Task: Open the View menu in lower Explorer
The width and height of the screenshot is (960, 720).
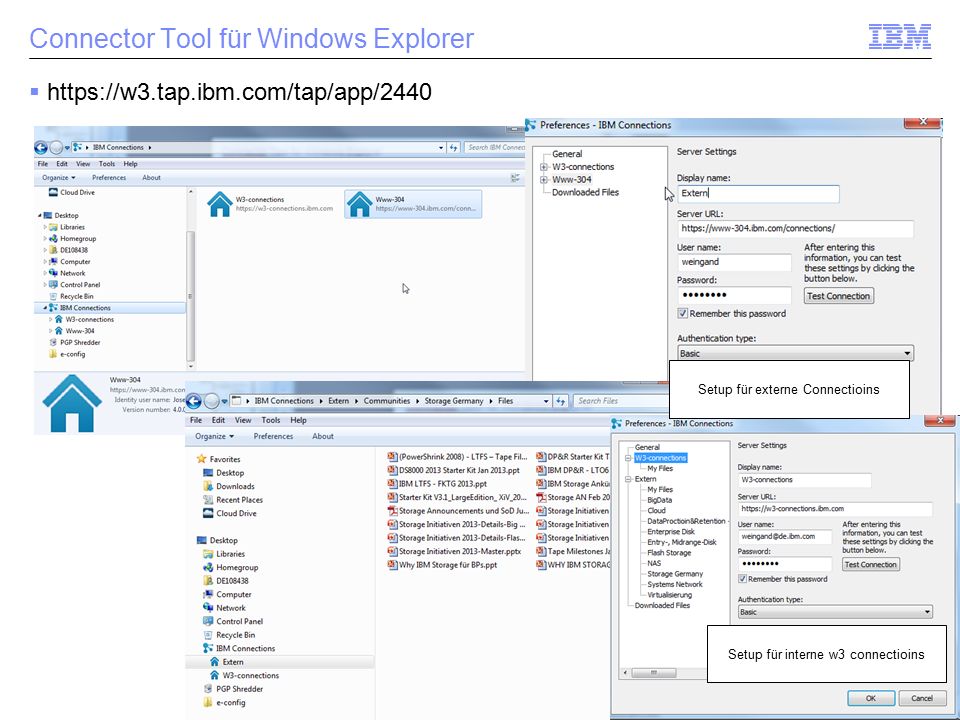Action: [x=243, y=421]
